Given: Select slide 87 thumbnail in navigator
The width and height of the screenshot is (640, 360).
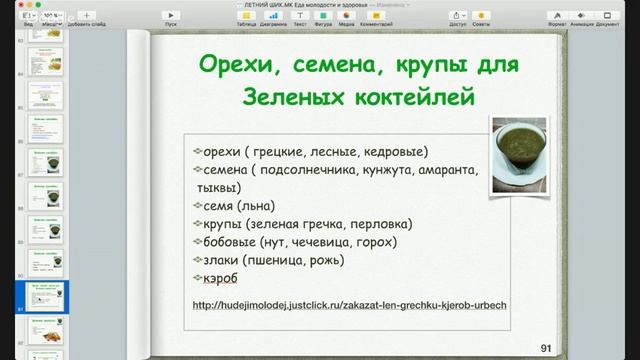Looking at the screenshot, I should pos(46,162).
